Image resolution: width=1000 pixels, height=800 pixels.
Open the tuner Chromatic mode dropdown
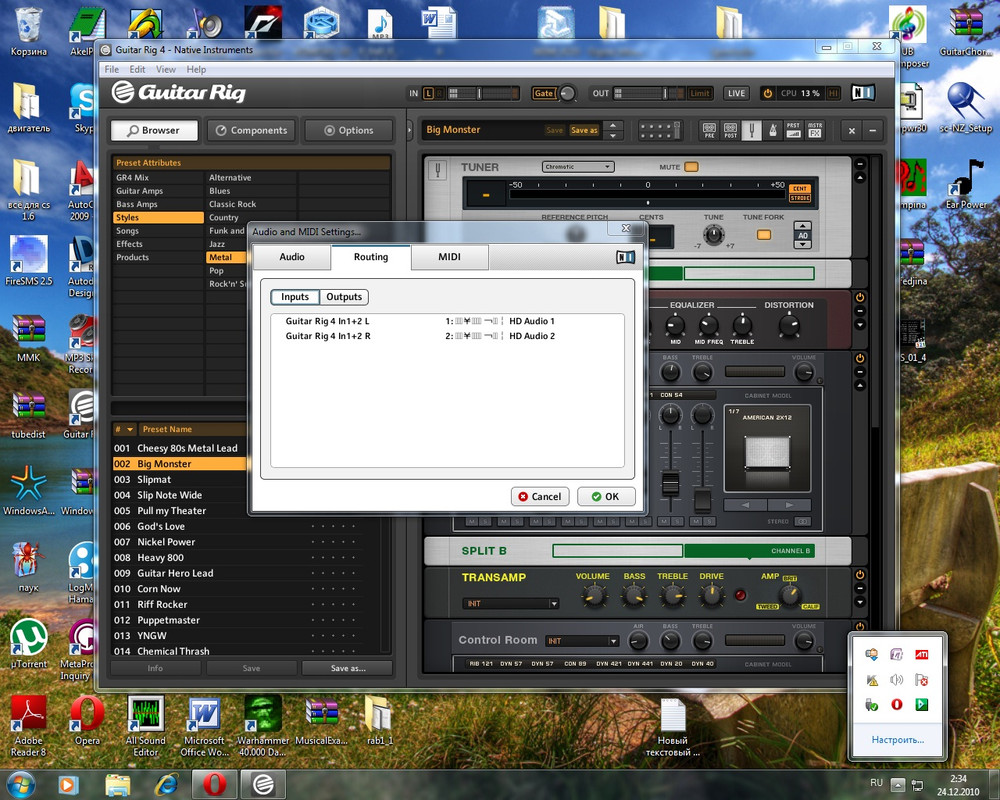578,167
